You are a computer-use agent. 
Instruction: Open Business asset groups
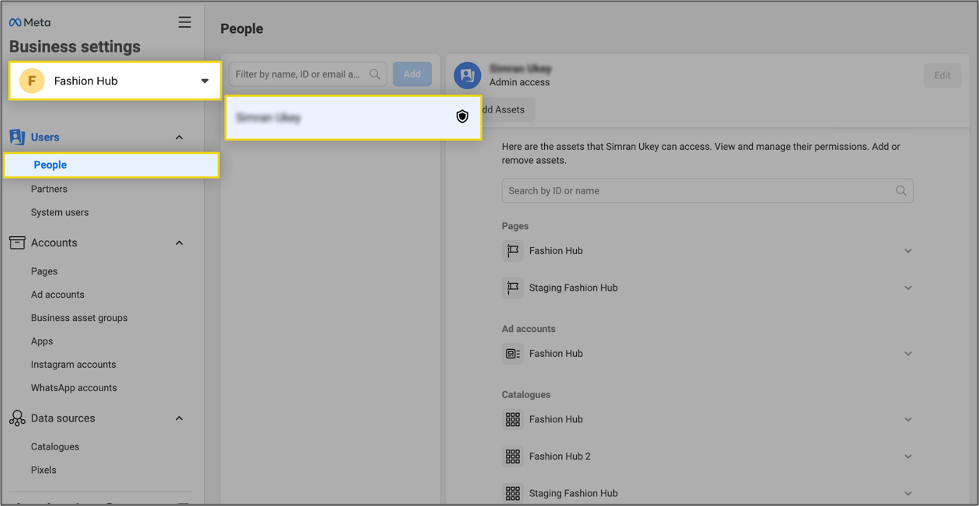tap(79, 317)
